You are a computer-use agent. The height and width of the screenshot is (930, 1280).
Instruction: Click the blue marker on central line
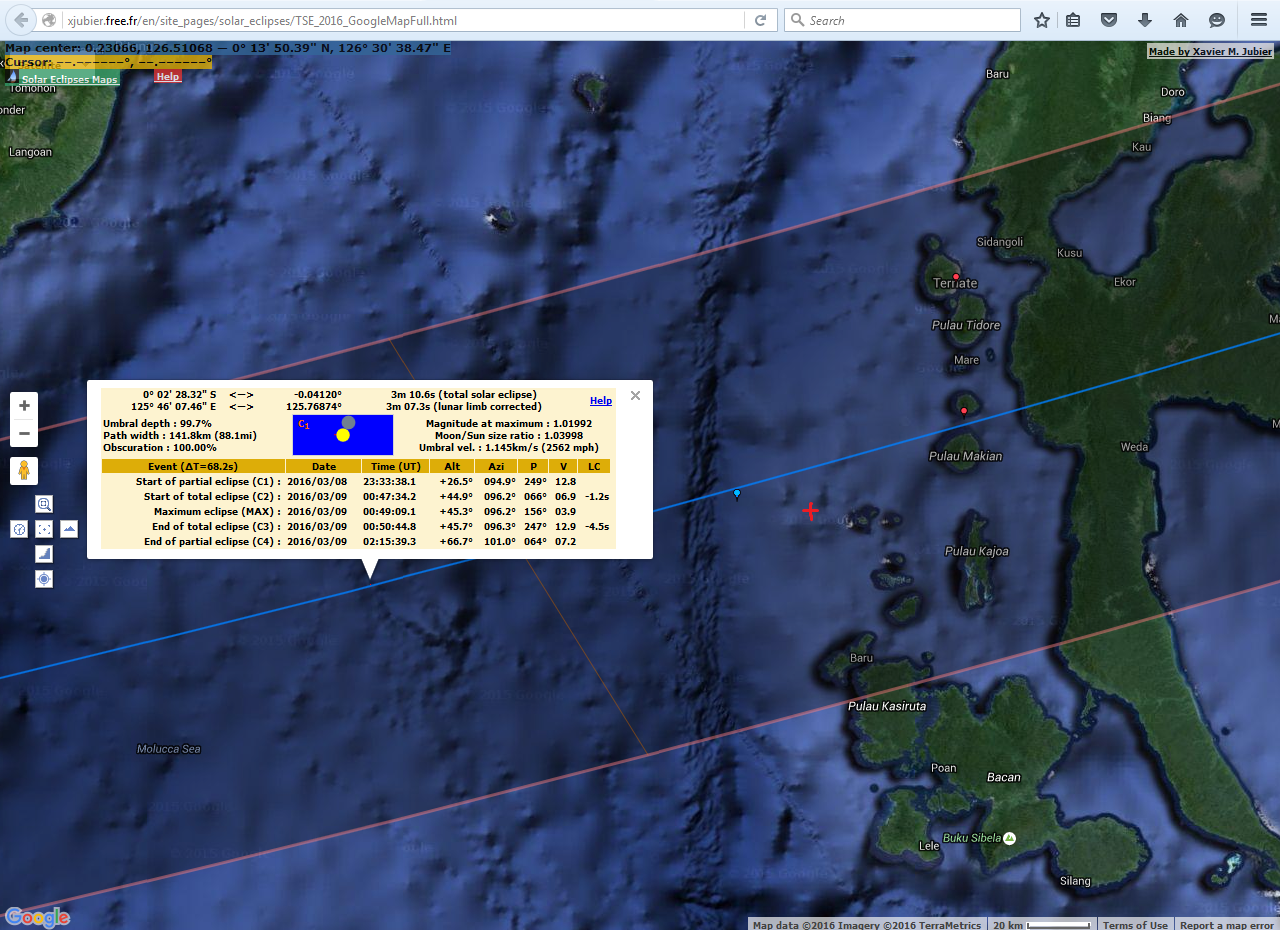(737, 494)
